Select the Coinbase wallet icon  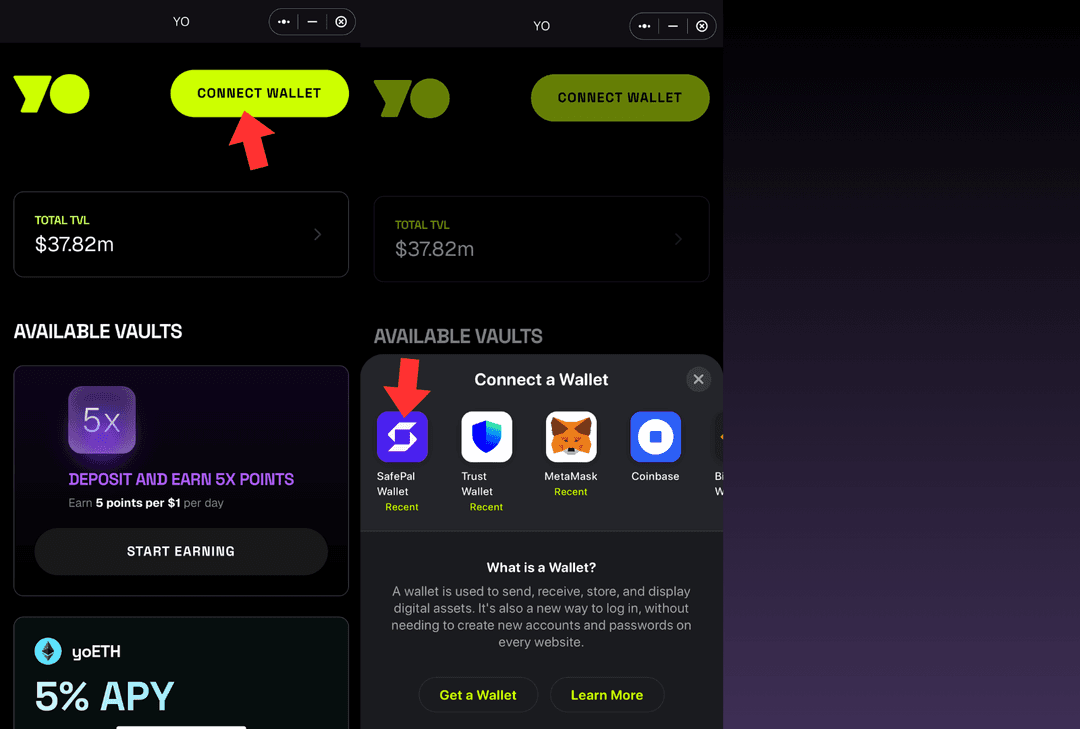655,437
